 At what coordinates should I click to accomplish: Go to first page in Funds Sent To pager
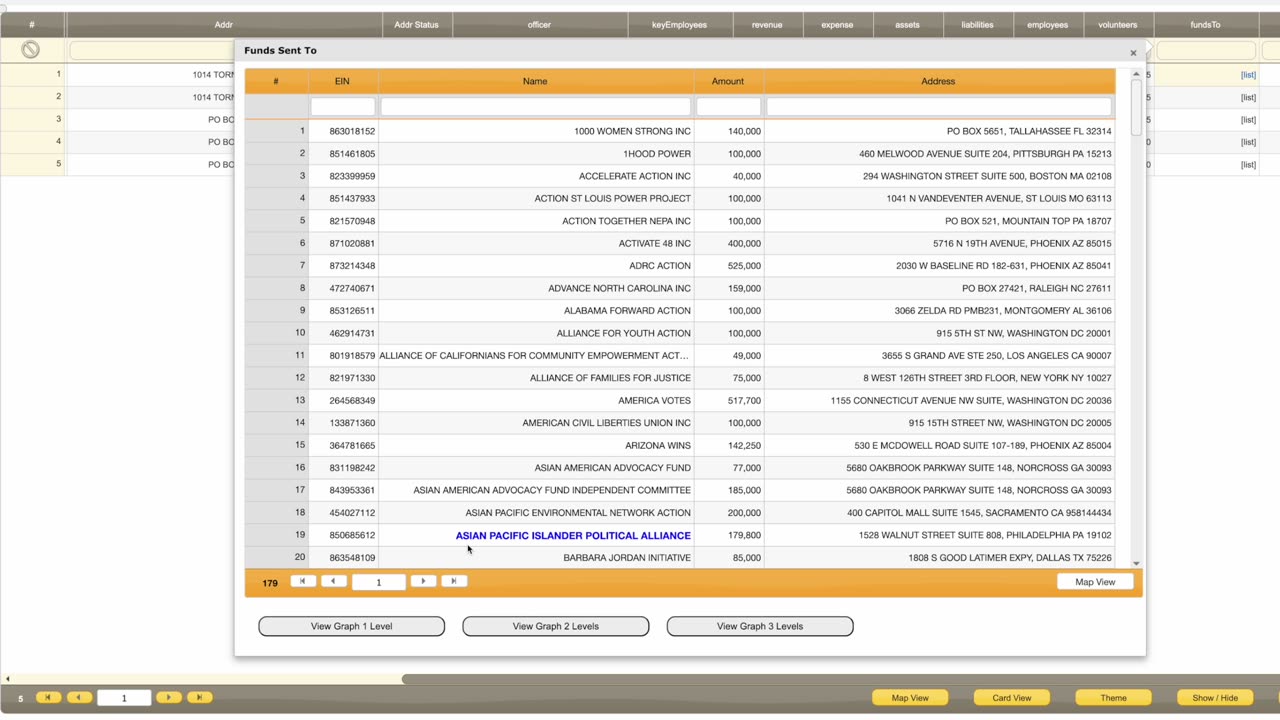(x=303, y=581)
